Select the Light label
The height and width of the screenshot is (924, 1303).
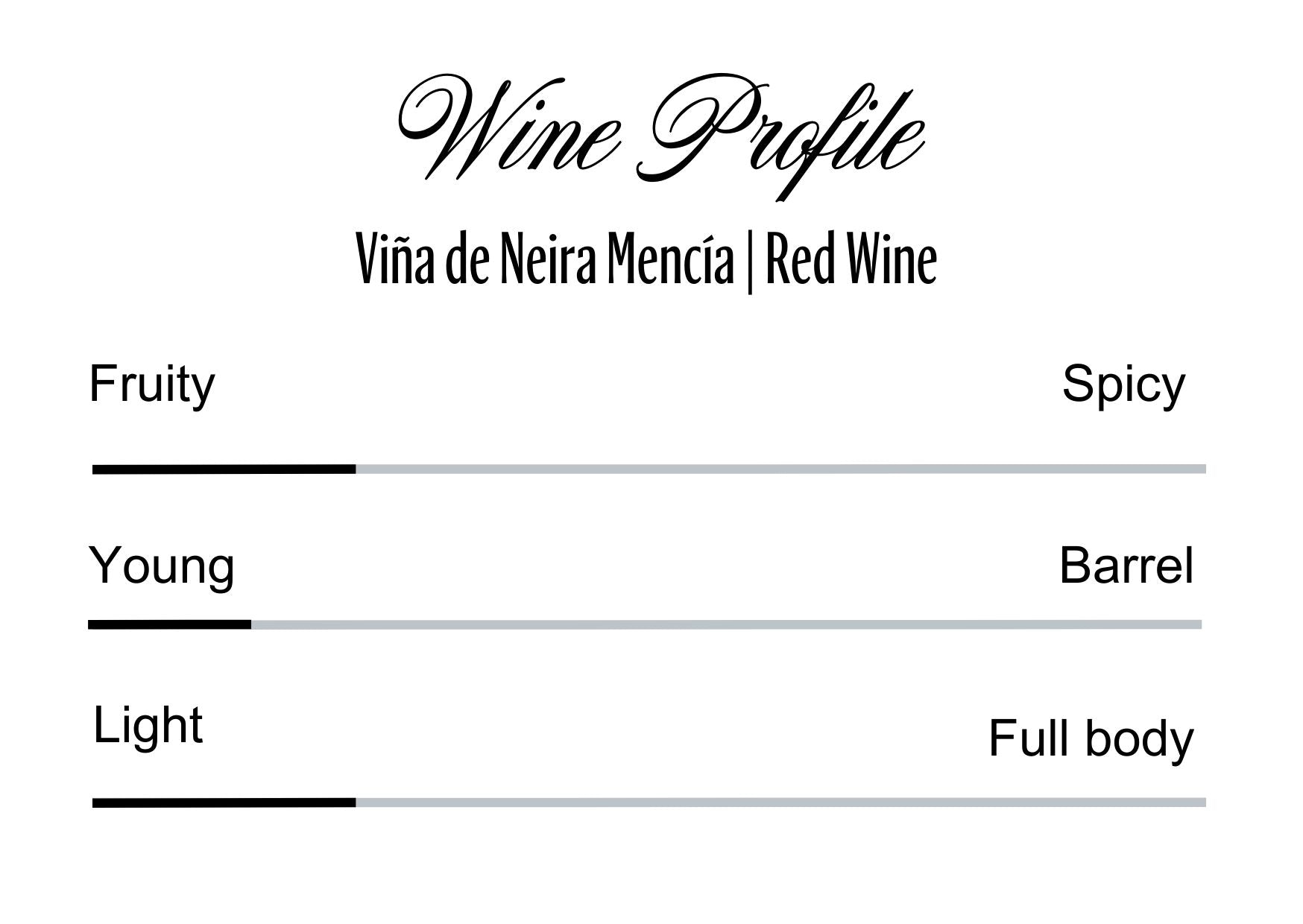pyautogui.click(x=148, y=726)
